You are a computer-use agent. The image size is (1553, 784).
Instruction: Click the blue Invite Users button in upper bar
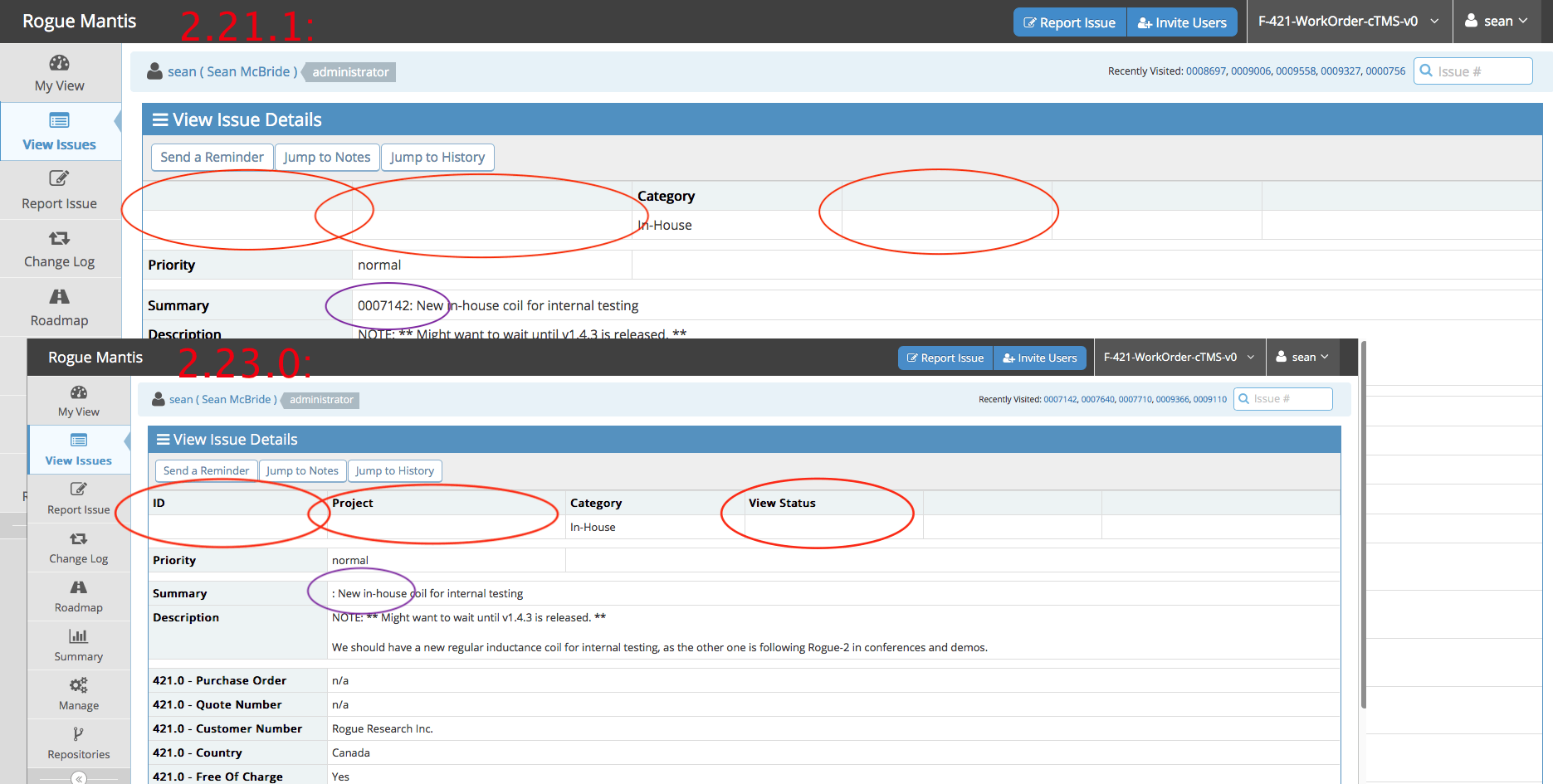(1181, 23)
